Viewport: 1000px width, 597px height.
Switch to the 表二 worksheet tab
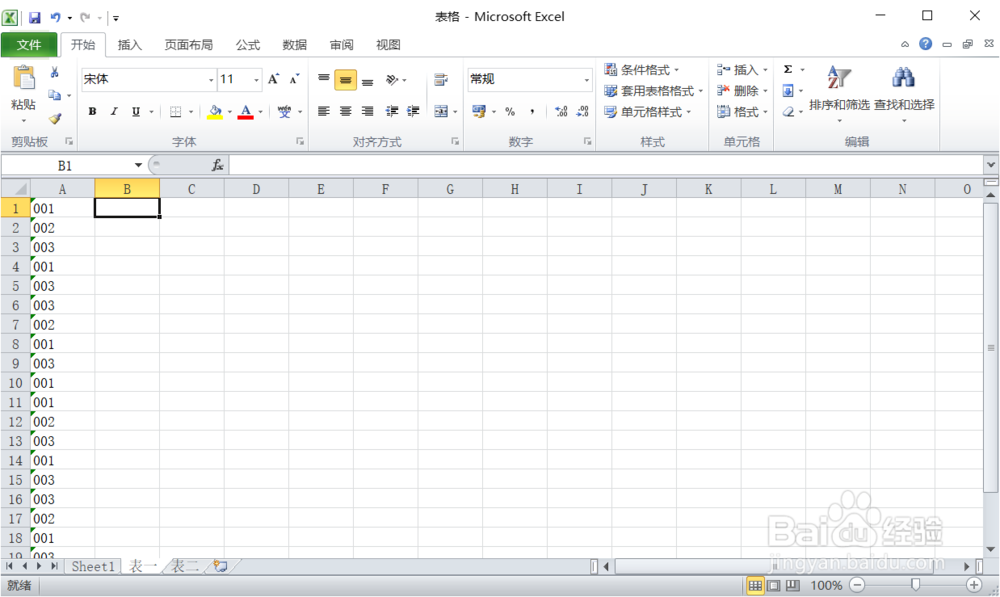click(x=185, y=566)
